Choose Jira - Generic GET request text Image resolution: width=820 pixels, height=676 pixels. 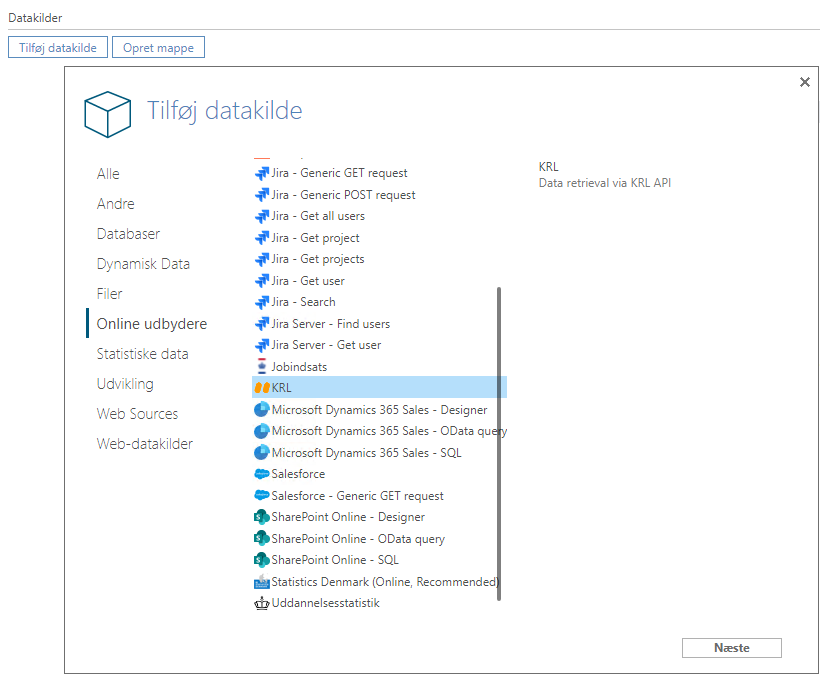339,173
